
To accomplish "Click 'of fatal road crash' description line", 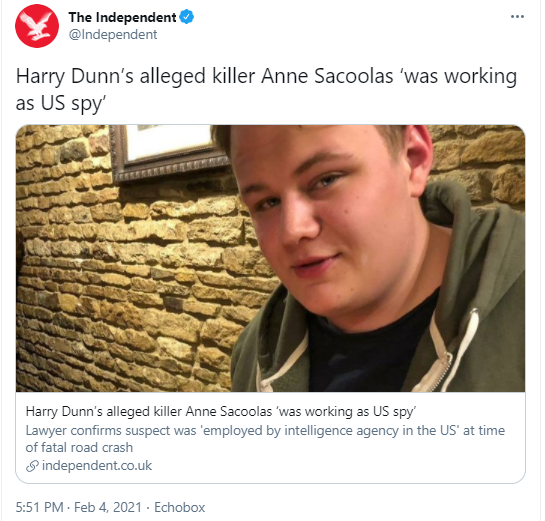I will pos(79,447).
